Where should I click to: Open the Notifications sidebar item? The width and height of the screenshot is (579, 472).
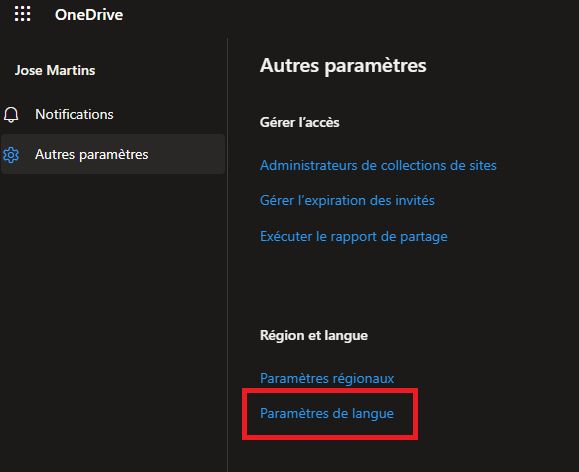(113, 114)
